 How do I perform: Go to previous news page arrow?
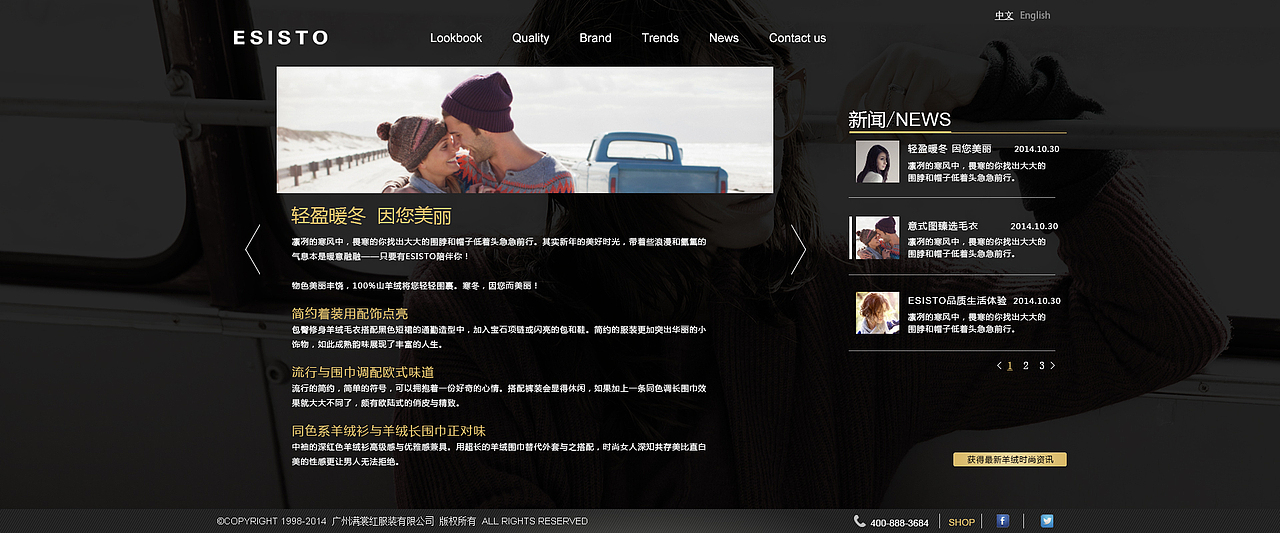point(999,366)
